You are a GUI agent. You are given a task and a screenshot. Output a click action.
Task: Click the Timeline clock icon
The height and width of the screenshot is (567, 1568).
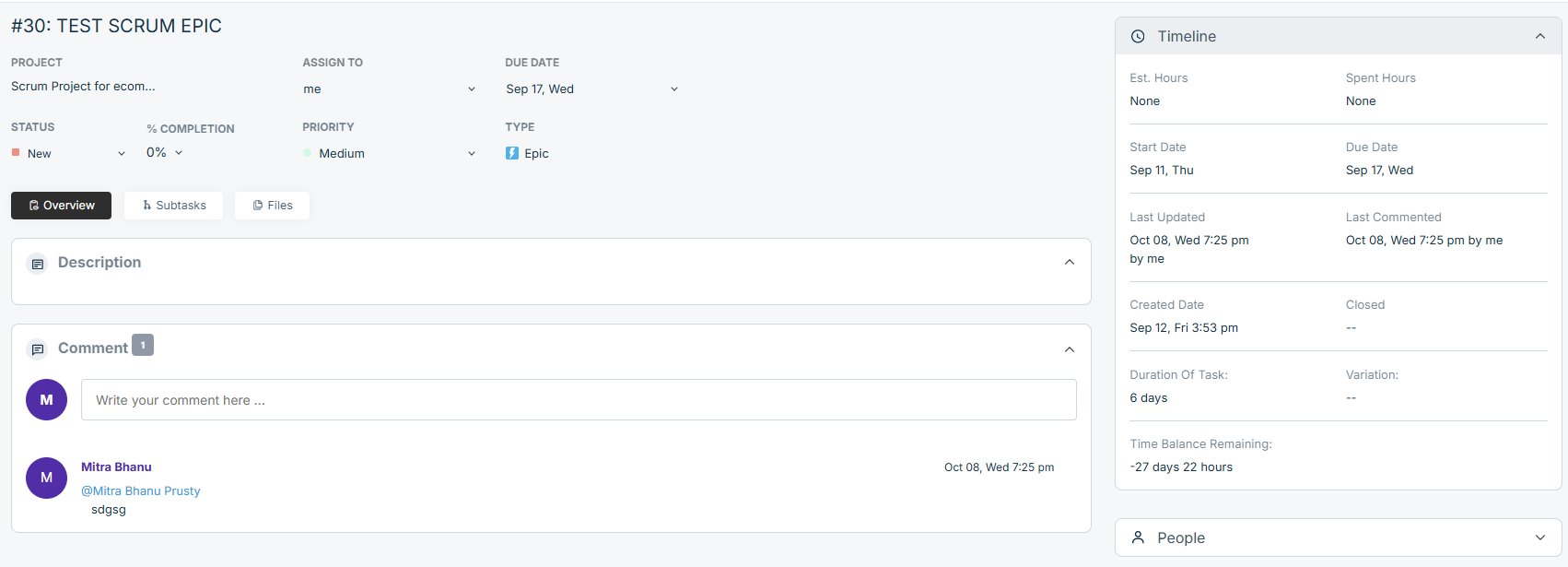click(x=1138, y=37)
